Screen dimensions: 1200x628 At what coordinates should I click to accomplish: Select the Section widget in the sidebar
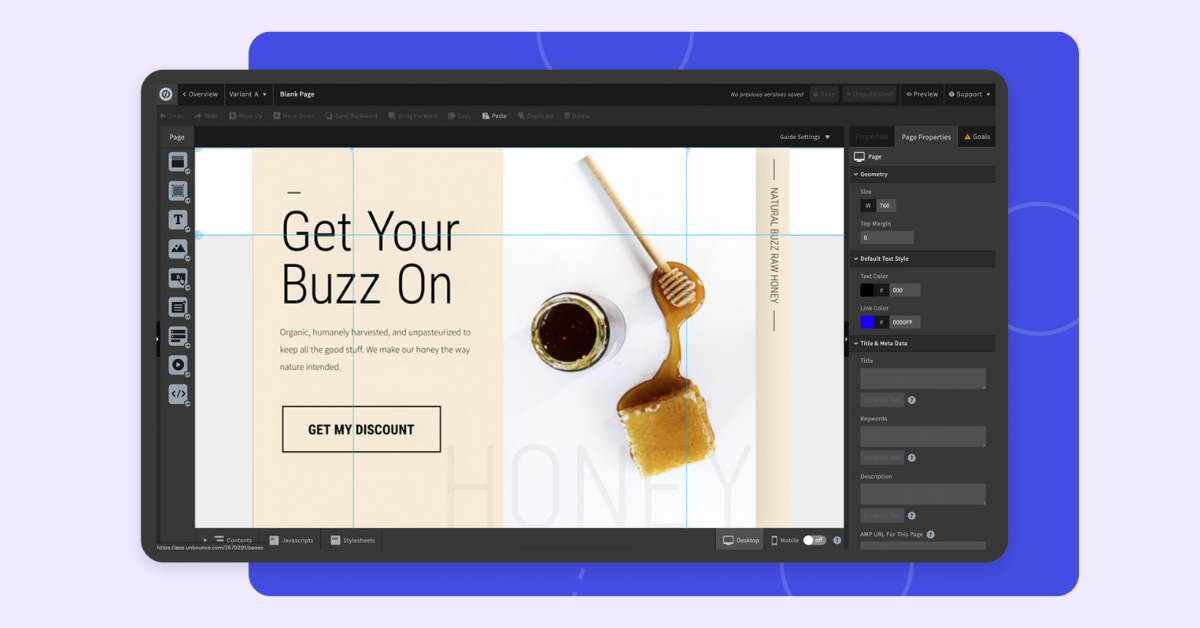178,162
